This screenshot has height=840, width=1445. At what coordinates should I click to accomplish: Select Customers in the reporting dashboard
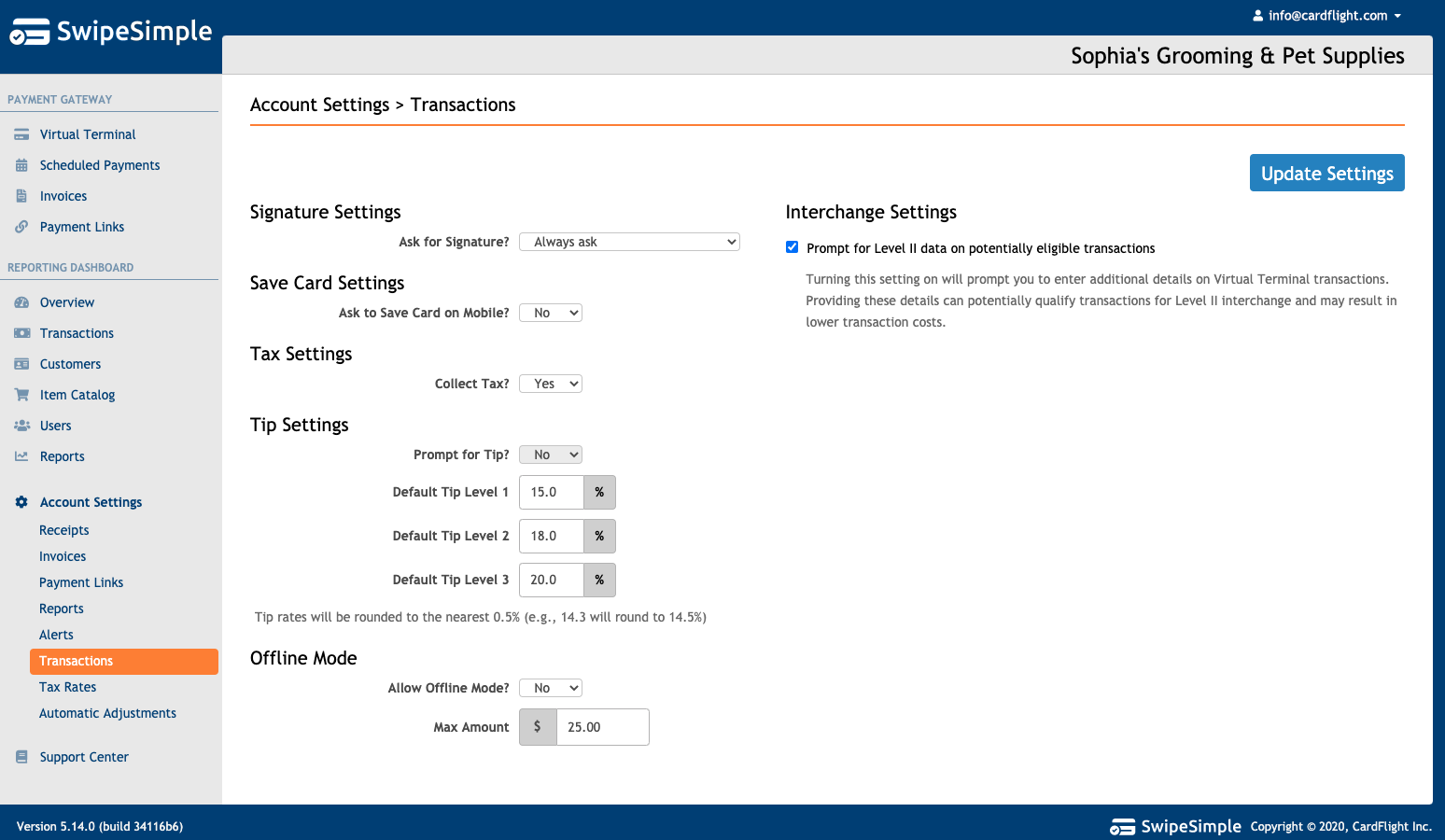point(70,364)
